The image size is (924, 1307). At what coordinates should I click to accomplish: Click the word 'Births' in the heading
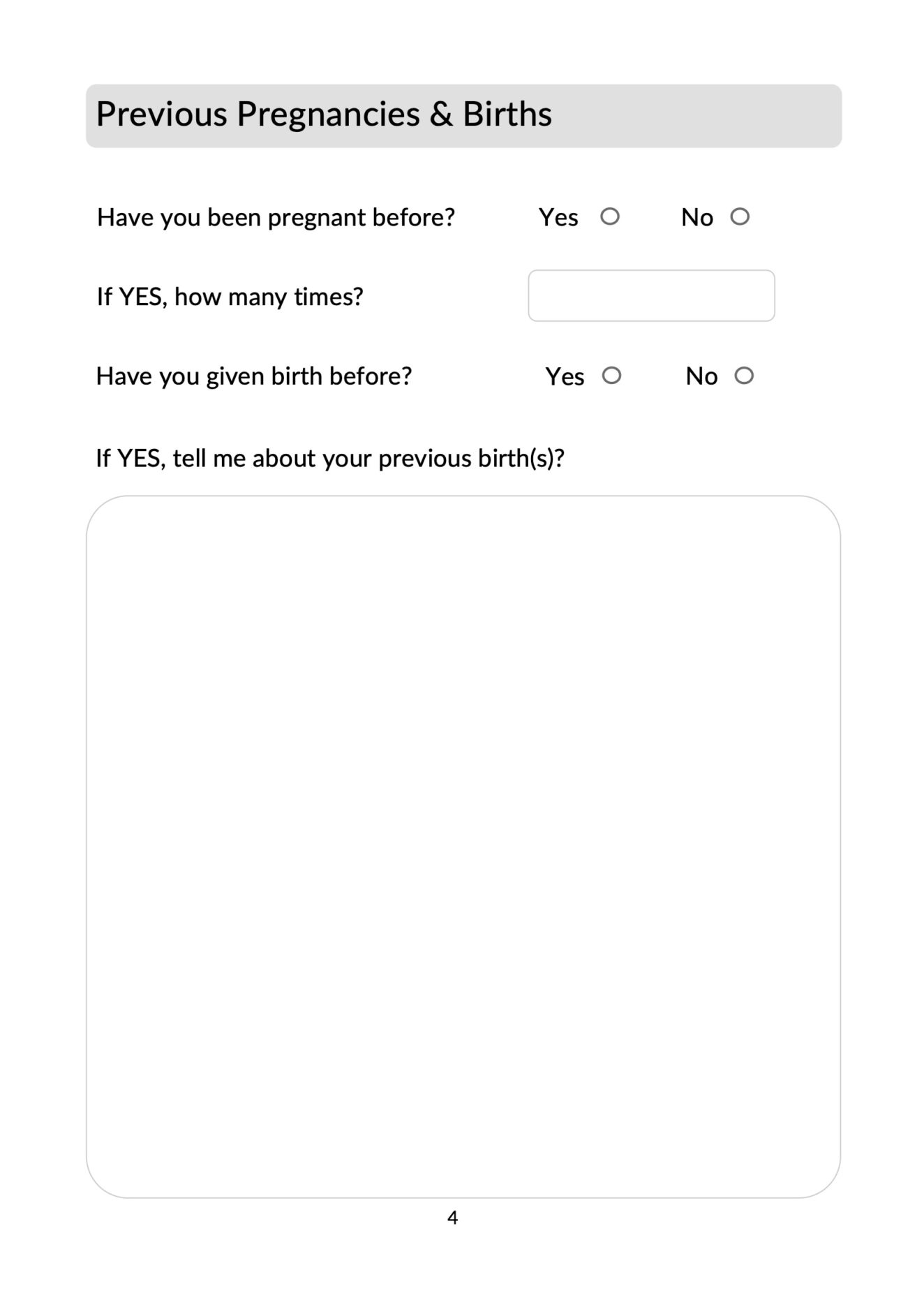point(507,115)
